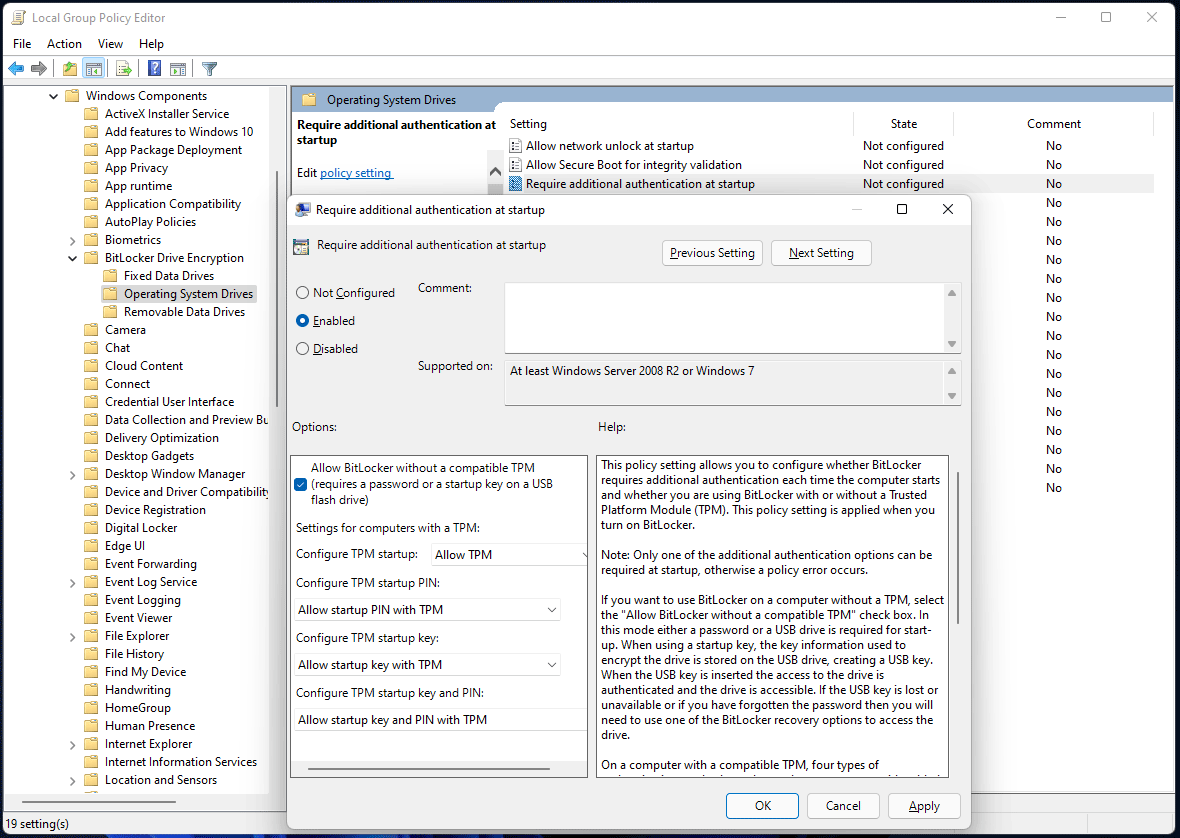The width and height of the screenshot is (1180, 838).
Task: Select the Disabled radio button
Action: pos(303,348)
